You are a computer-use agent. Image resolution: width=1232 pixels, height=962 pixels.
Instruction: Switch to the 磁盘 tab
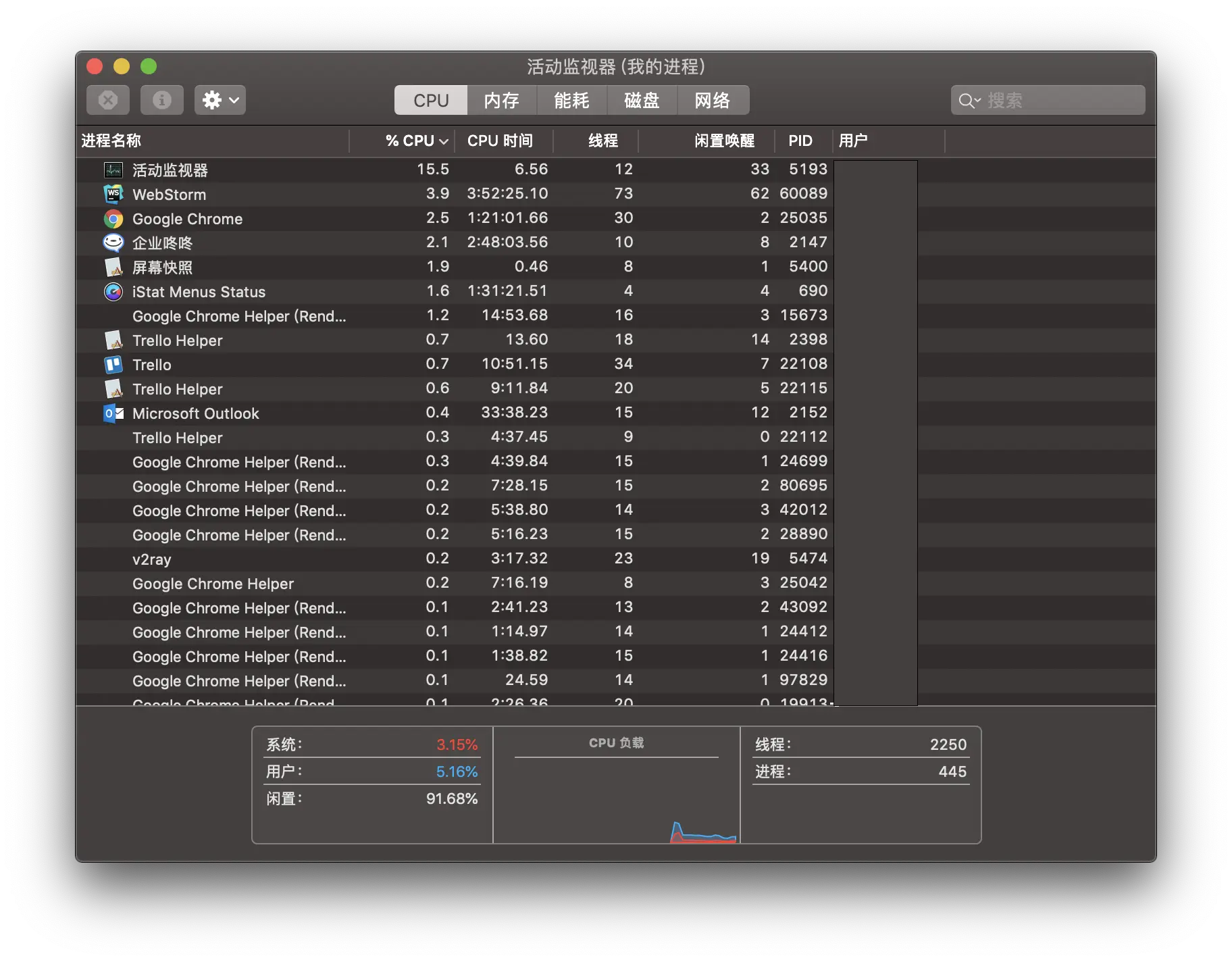(x=642, y=100)
